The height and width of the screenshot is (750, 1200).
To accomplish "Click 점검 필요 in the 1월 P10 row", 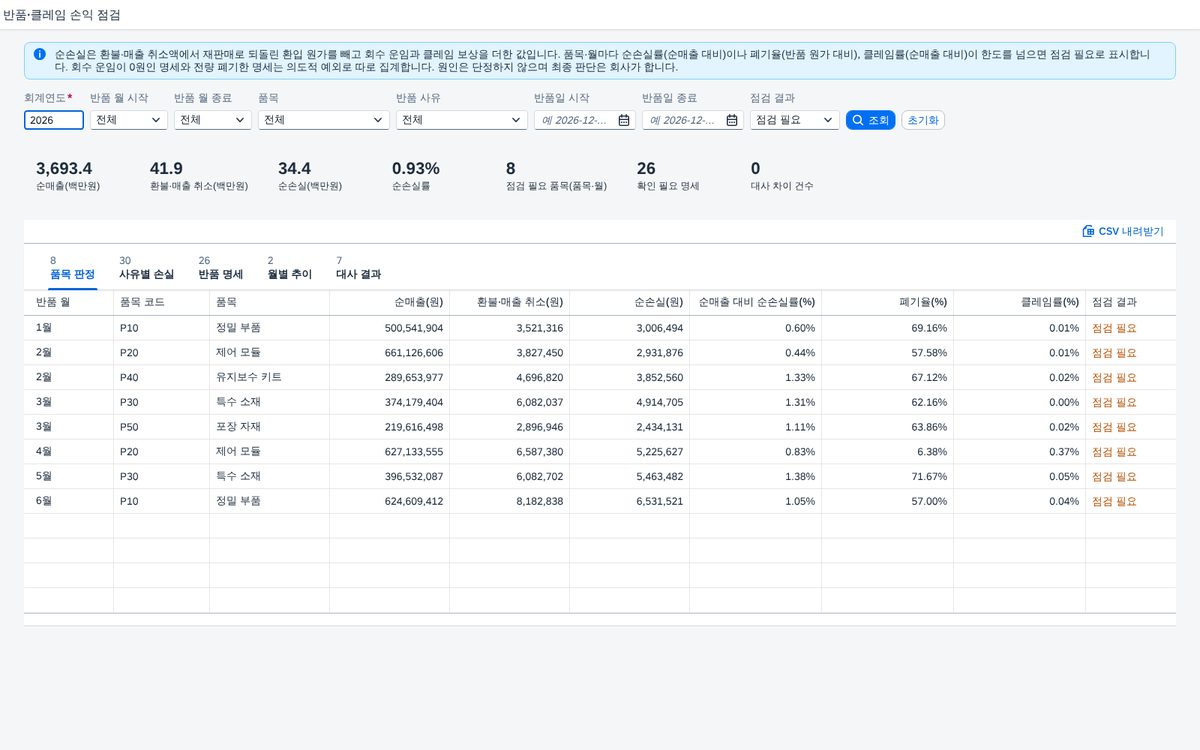I will point(1114,328).
